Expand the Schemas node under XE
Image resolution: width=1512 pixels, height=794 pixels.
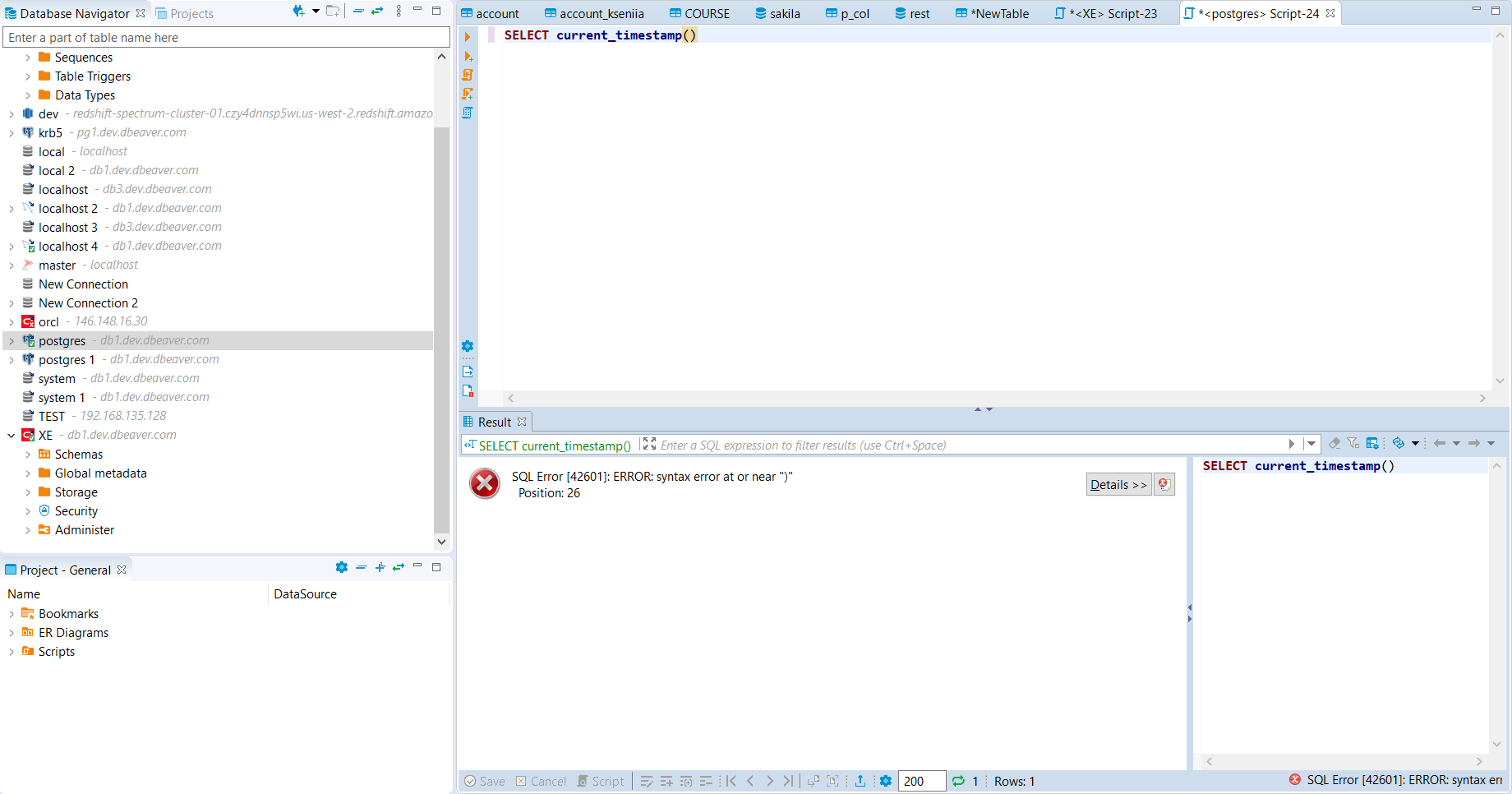coord(28,454)
